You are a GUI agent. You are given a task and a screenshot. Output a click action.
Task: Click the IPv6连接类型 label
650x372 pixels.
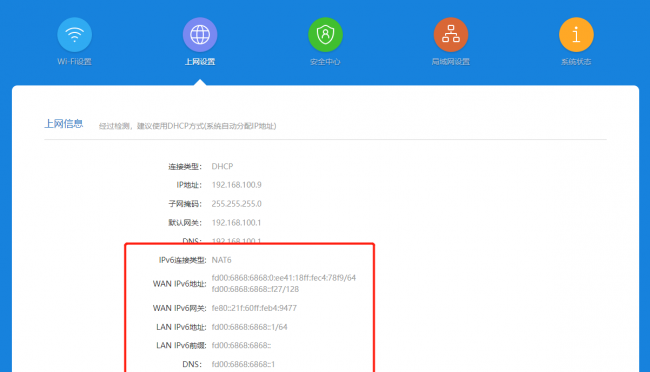point(182,260)
